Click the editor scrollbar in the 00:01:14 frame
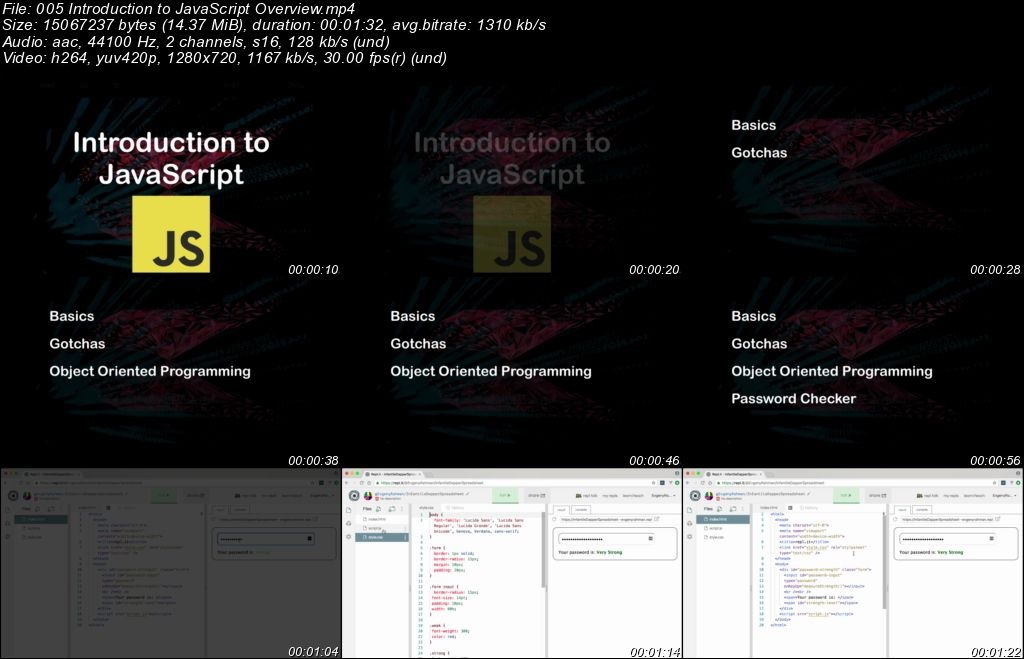 point(543,550)
